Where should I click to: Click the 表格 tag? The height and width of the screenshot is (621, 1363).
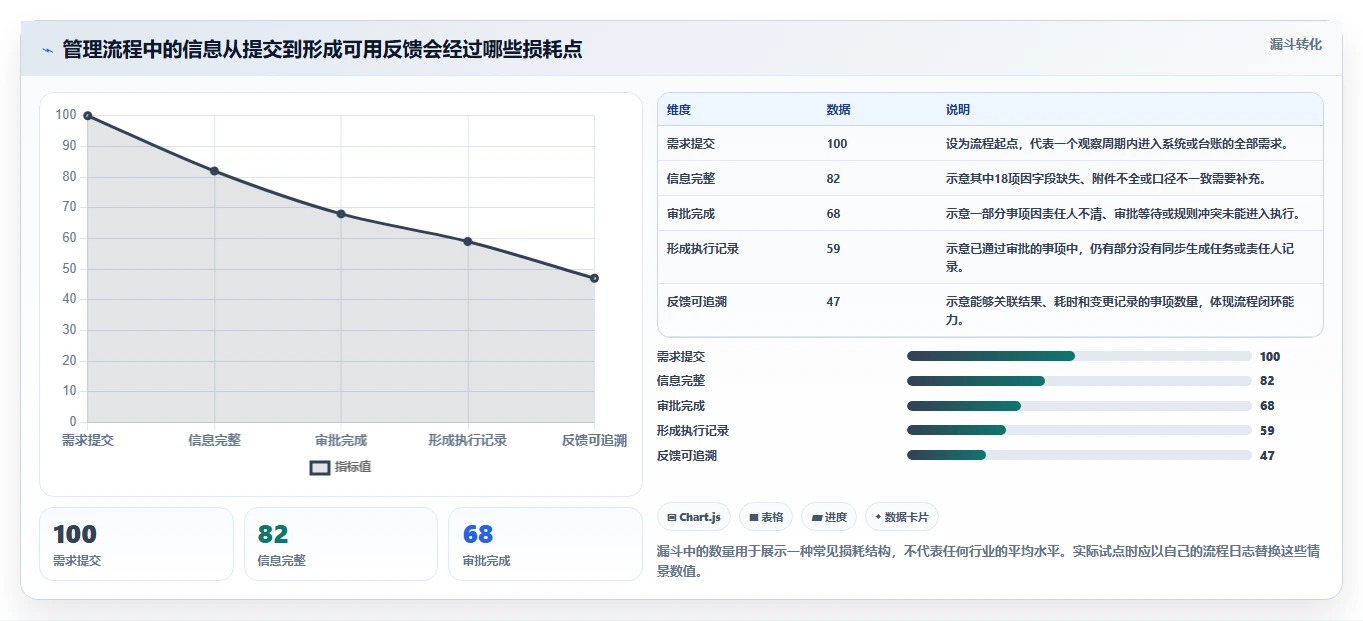pos(766,517)
